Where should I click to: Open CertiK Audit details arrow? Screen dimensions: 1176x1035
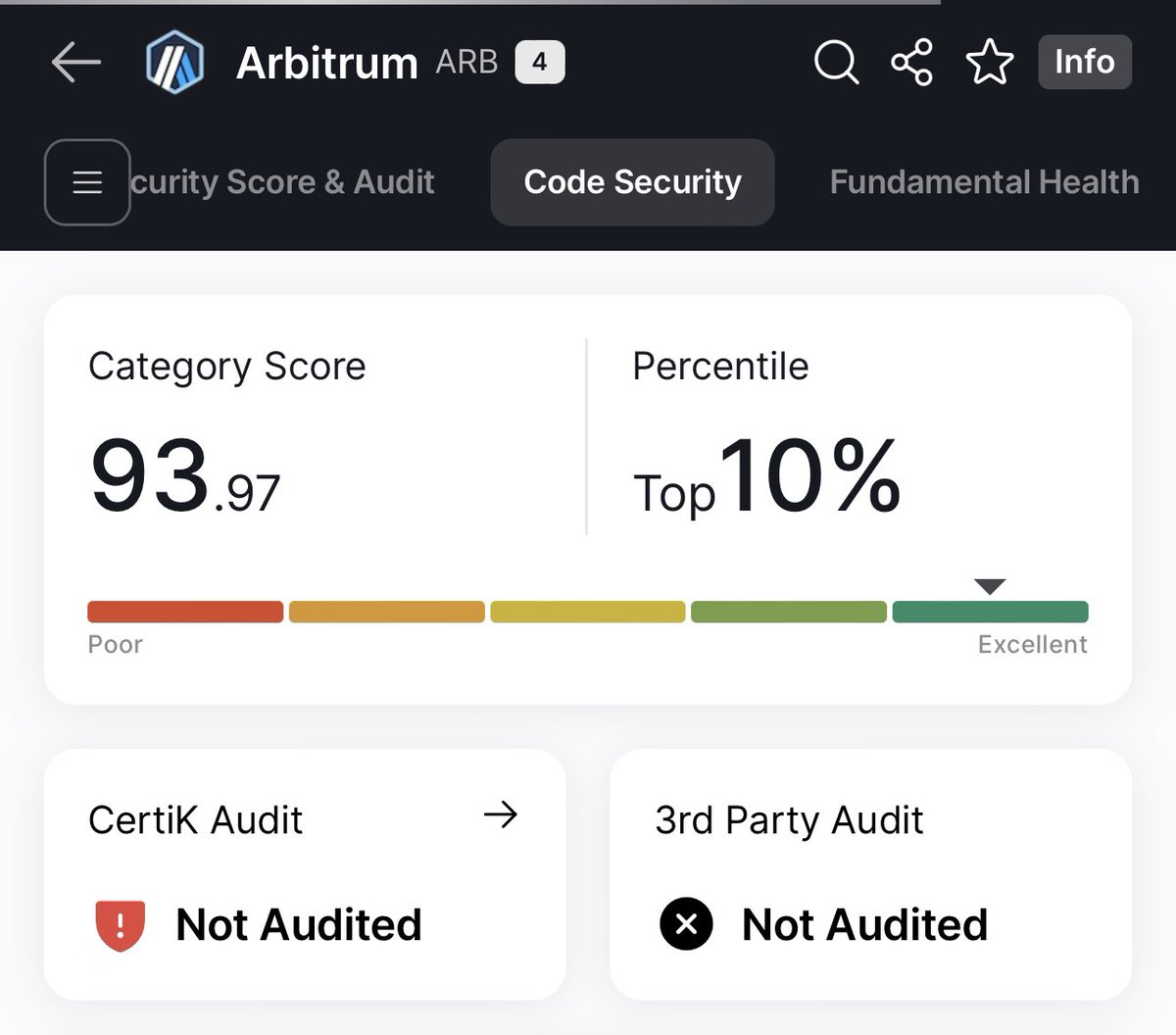[501, 814]
